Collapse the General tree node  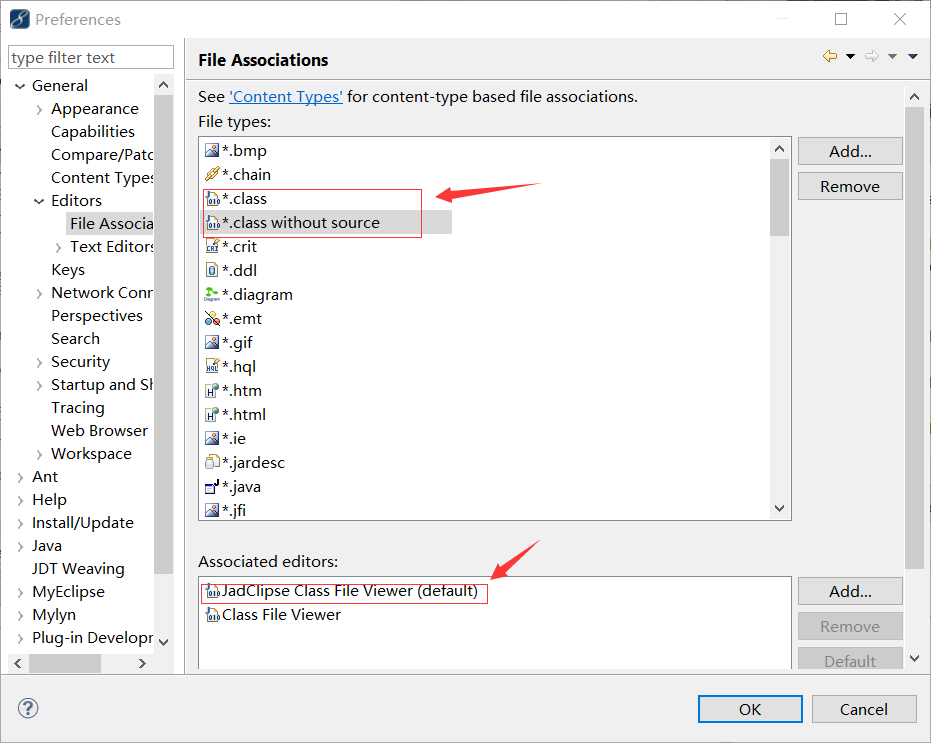[20, 86]
